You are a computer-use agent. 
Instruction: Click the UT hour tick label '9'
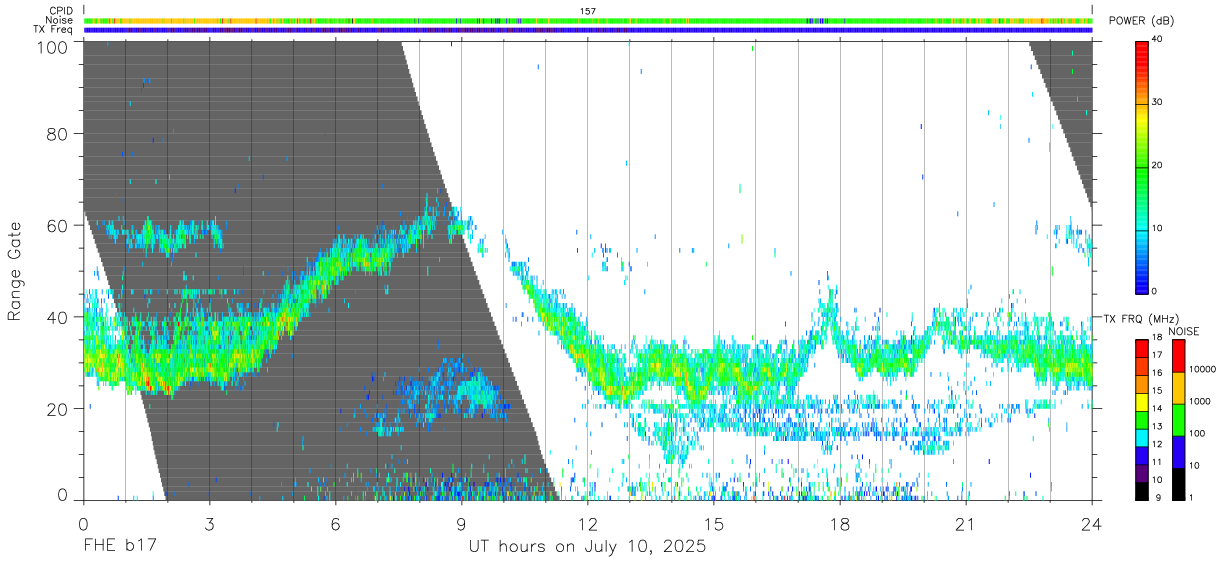coord(462,523)
